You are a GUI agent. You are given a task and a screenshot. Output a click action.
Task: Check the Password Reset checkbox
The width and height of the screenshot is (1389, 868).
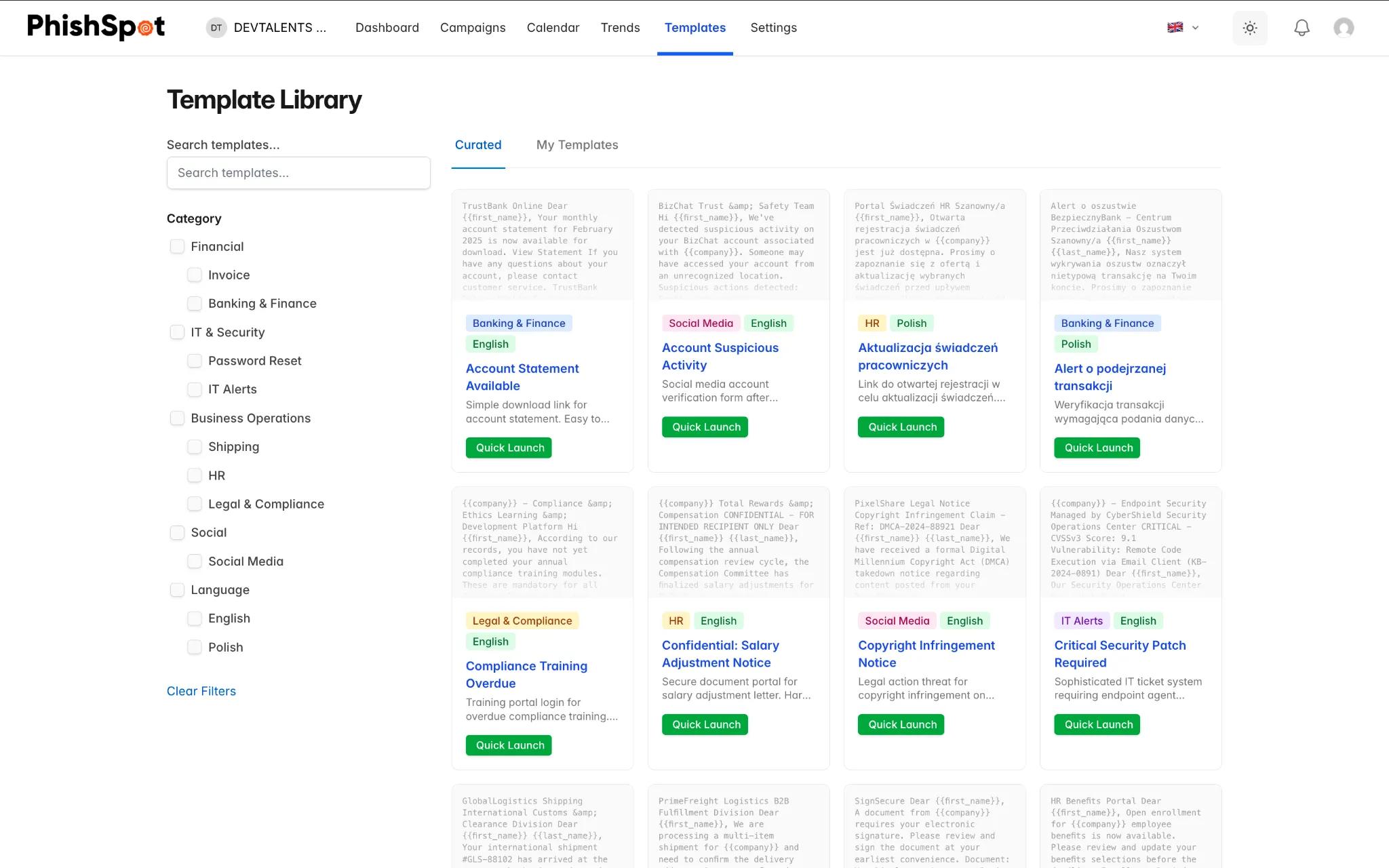pyautogui.click(x=195, y=361)
